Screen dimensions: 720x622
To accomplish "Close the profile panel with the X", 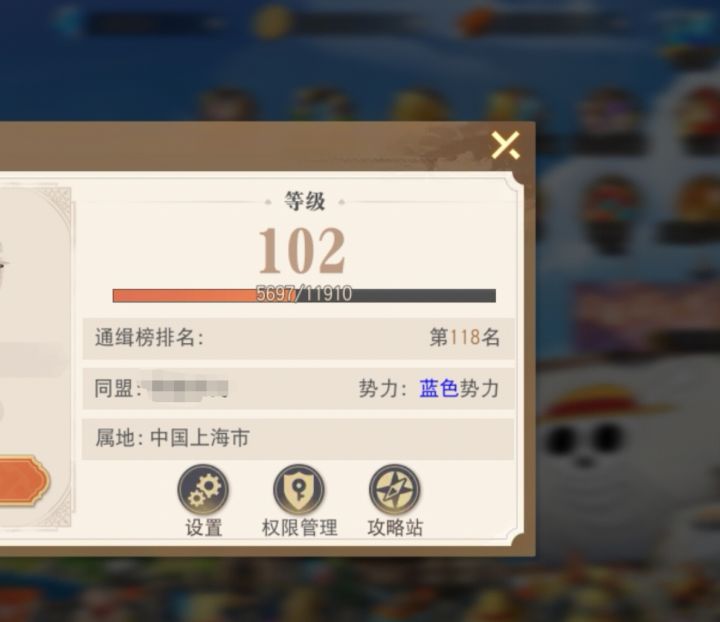I will point(505,145).
